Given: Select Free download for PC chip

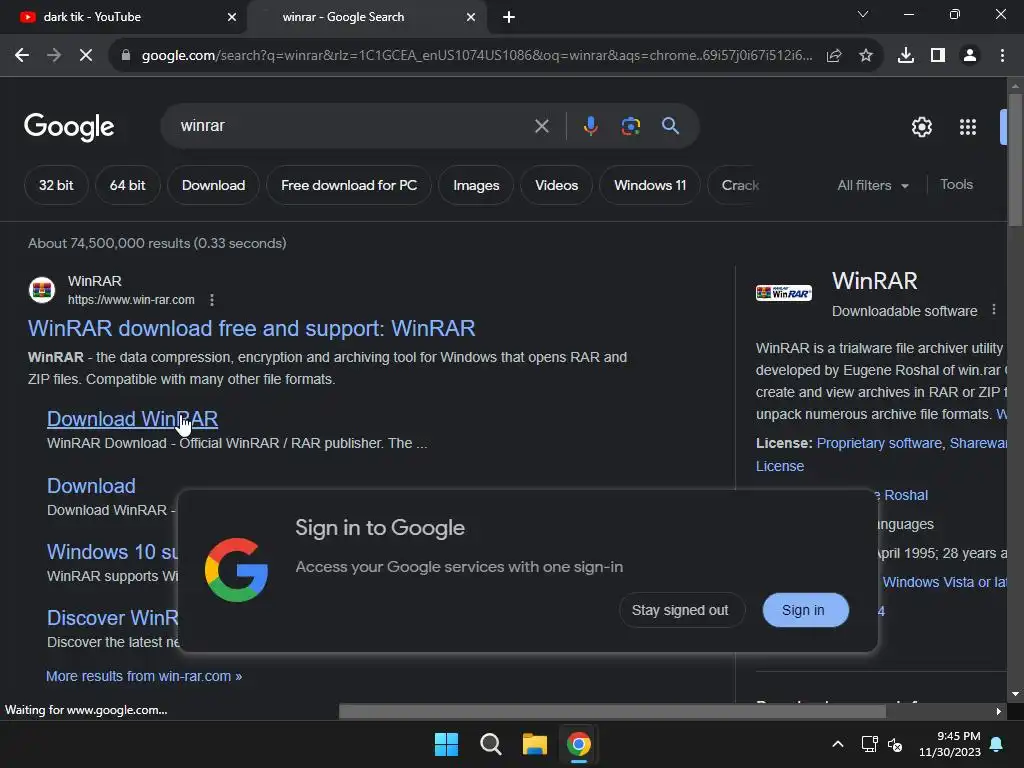Looking at the screenshot, I should point(349,185).
